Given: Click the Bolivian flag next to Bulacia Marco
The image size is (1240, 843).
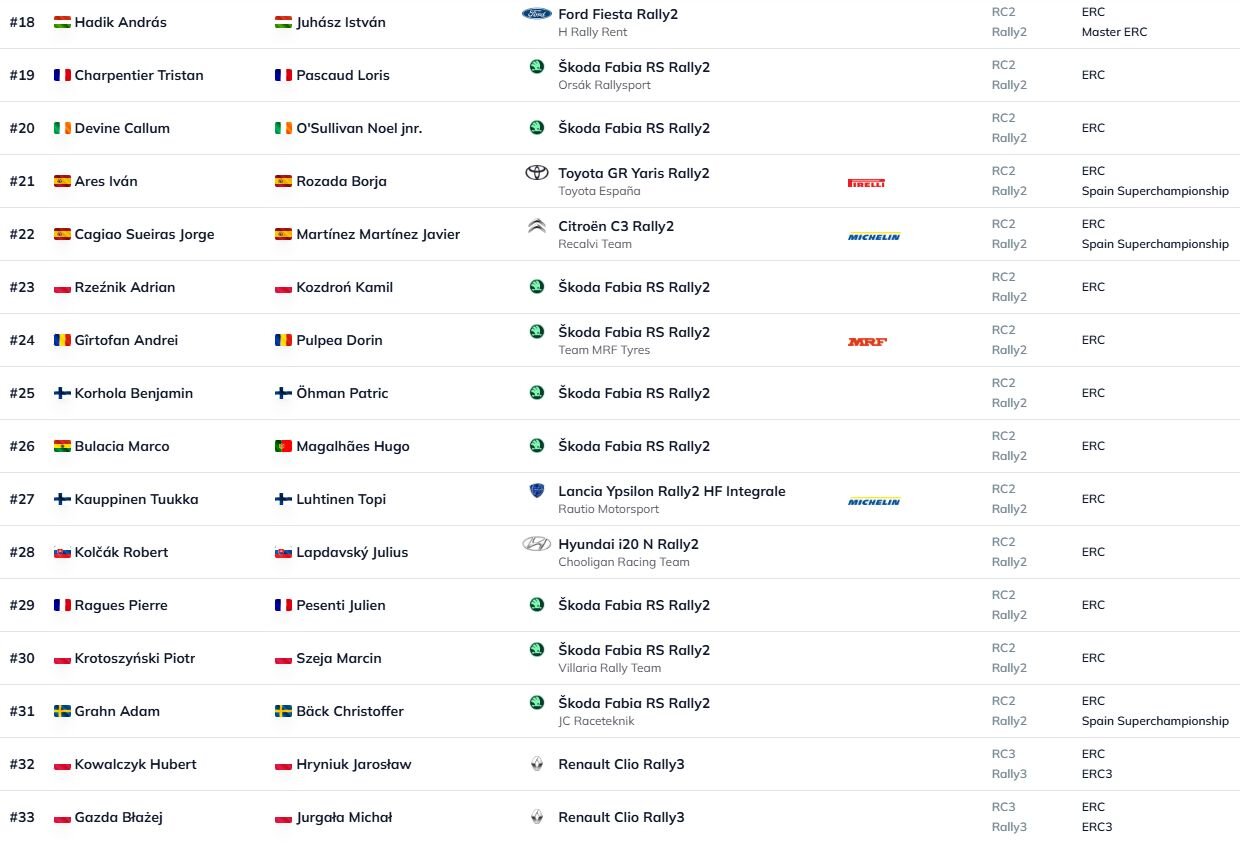Looking at the screenshot, I should [x=62, y=446].
